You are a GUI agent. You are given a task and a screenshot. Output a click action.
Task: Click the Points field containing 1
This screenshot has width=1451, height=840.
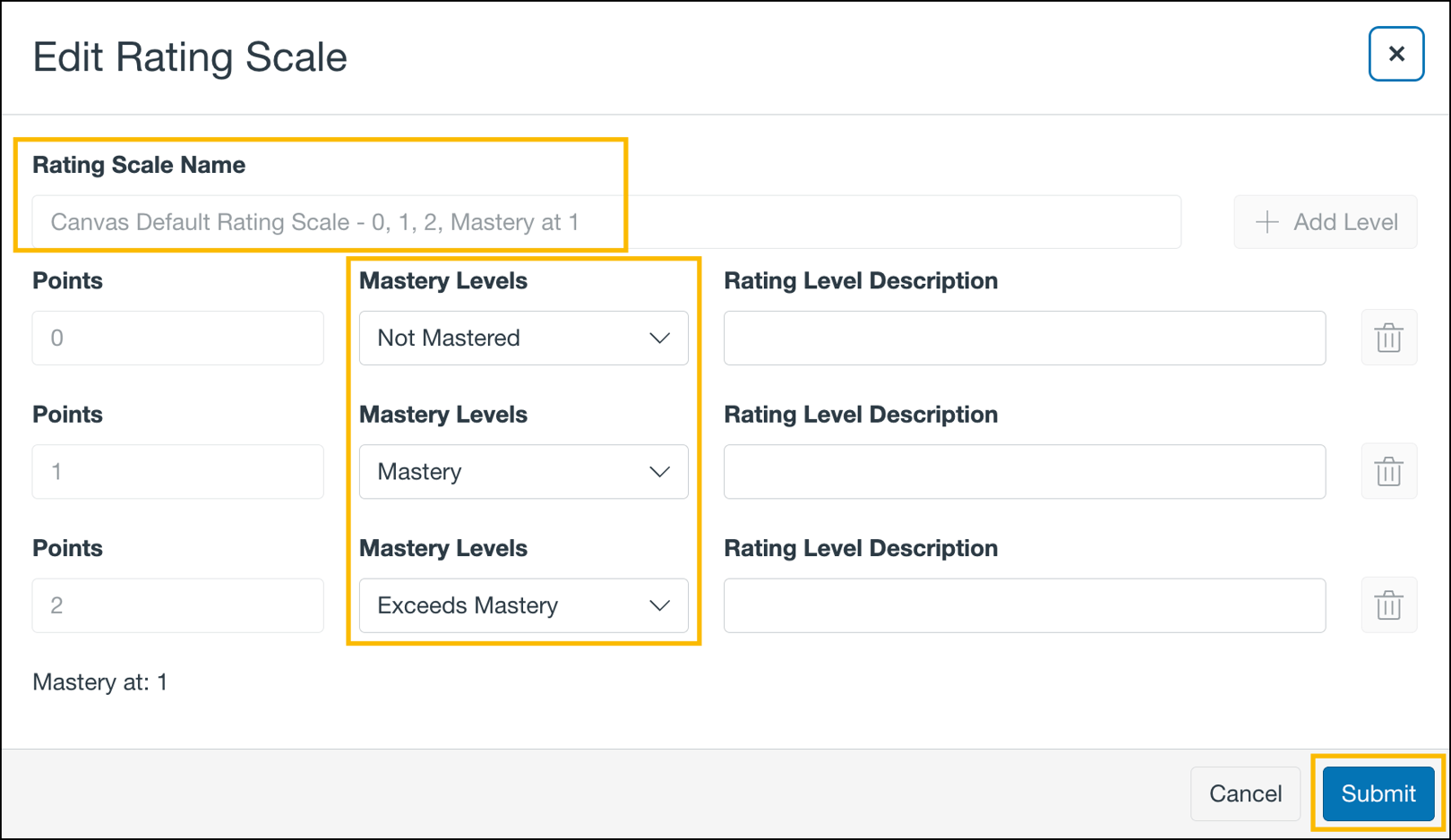pyautogui.click(x=177, y=472)
